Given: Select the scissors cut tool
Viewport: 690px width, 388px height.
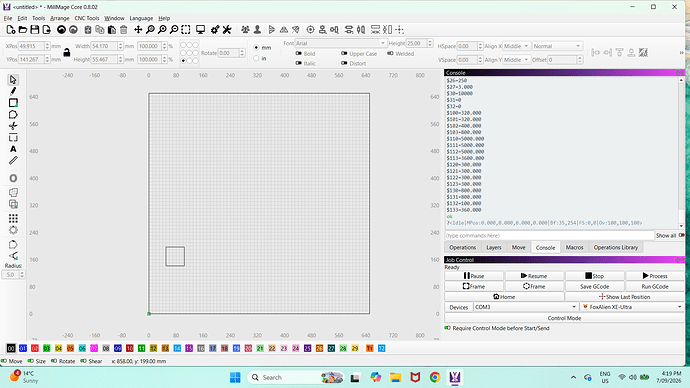Looking at the screenshot, I should [x=13, y=126].
